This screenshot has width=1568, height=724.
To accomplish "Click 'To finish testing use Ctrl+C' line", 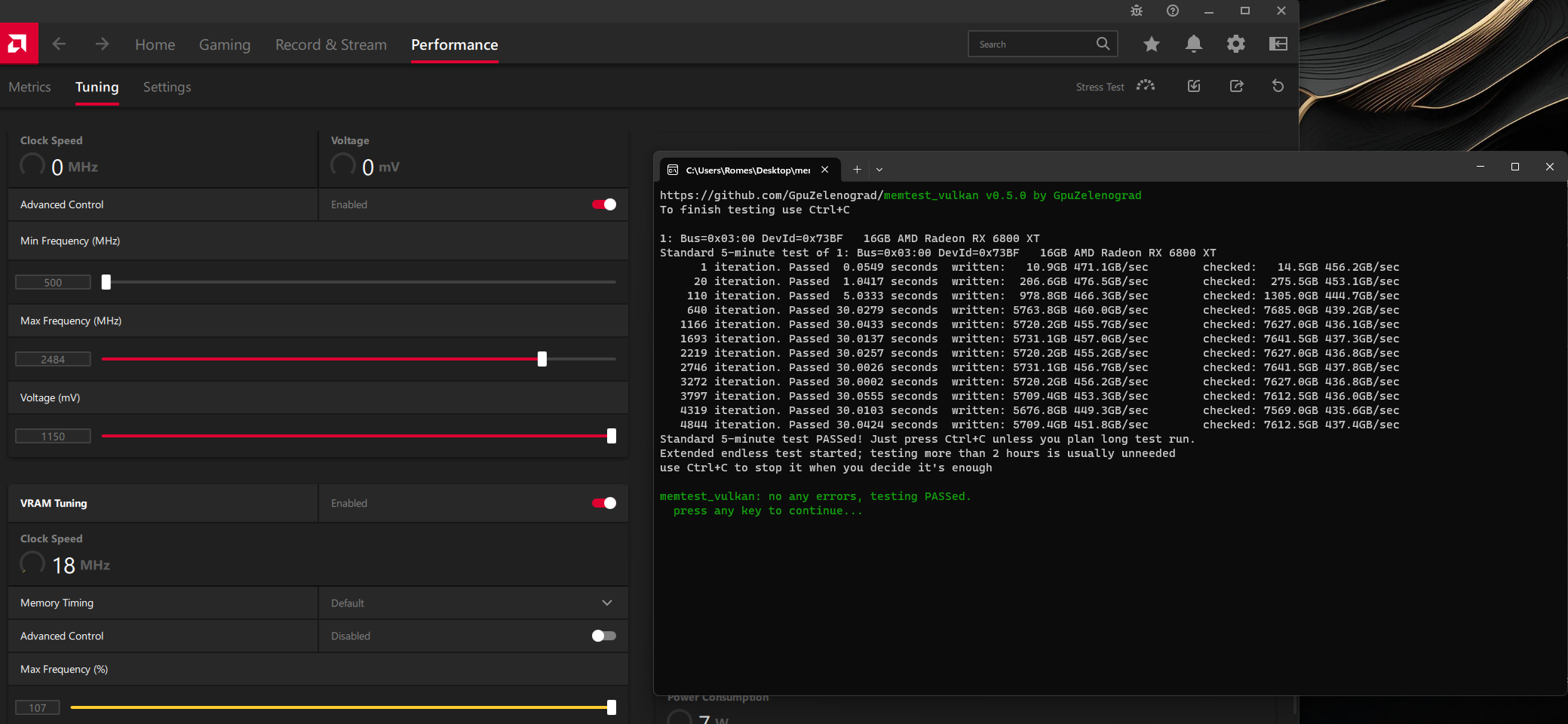I will coord(755,210).
